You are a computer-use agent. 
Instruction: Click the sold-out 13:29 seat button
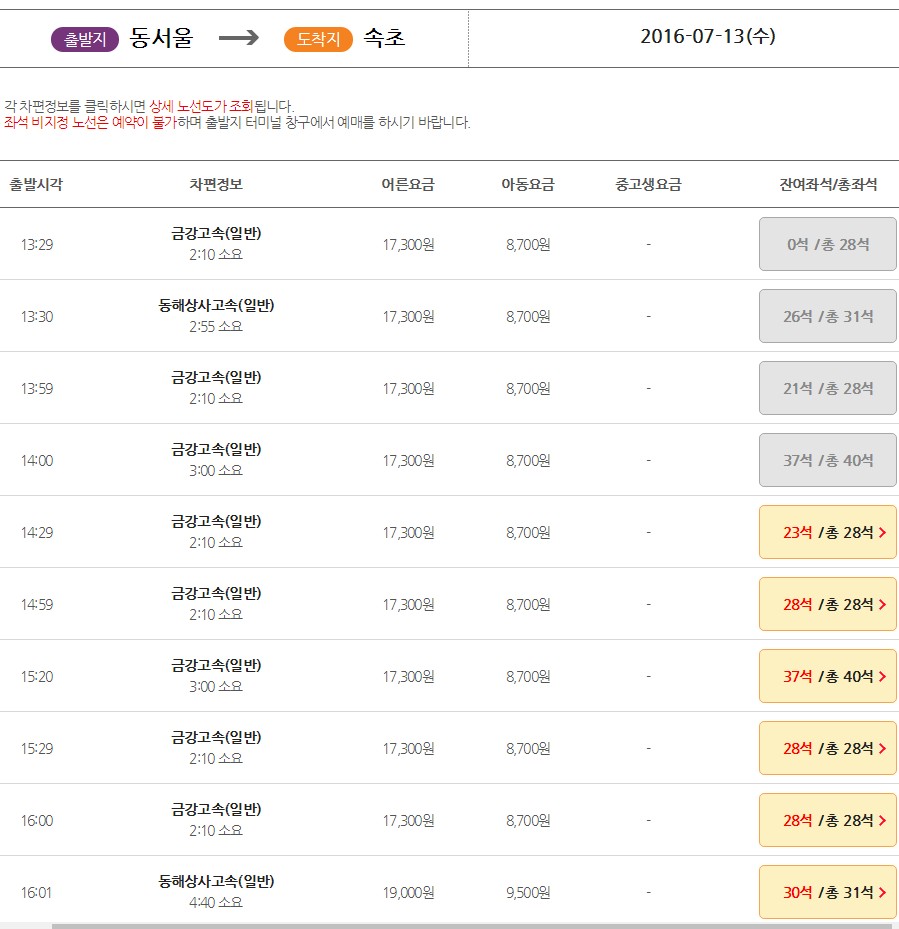[x=827, y=244]
